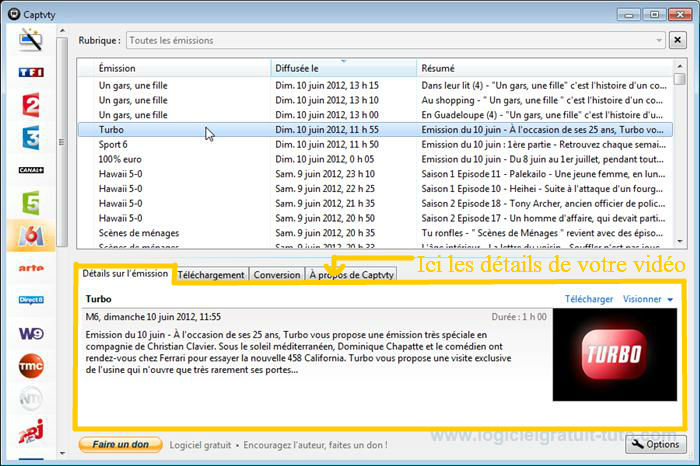Screen dimensions: 700x466
Task: Click the magic wand icon in sidebar
Action: [x=31, y=40]
